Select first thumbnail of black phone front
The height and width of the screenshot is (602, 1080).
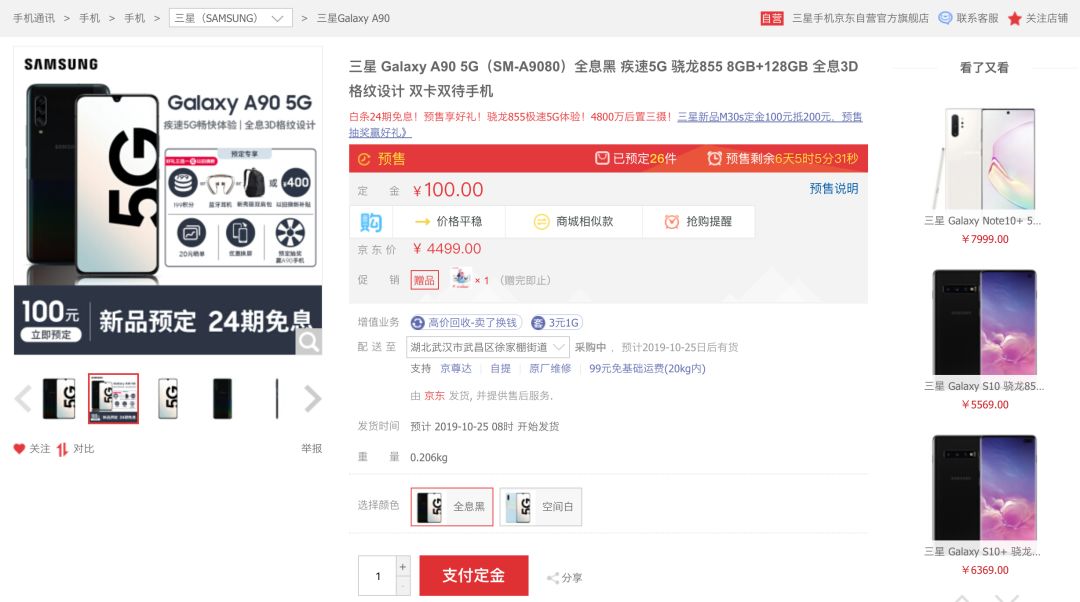pos(59,398)
